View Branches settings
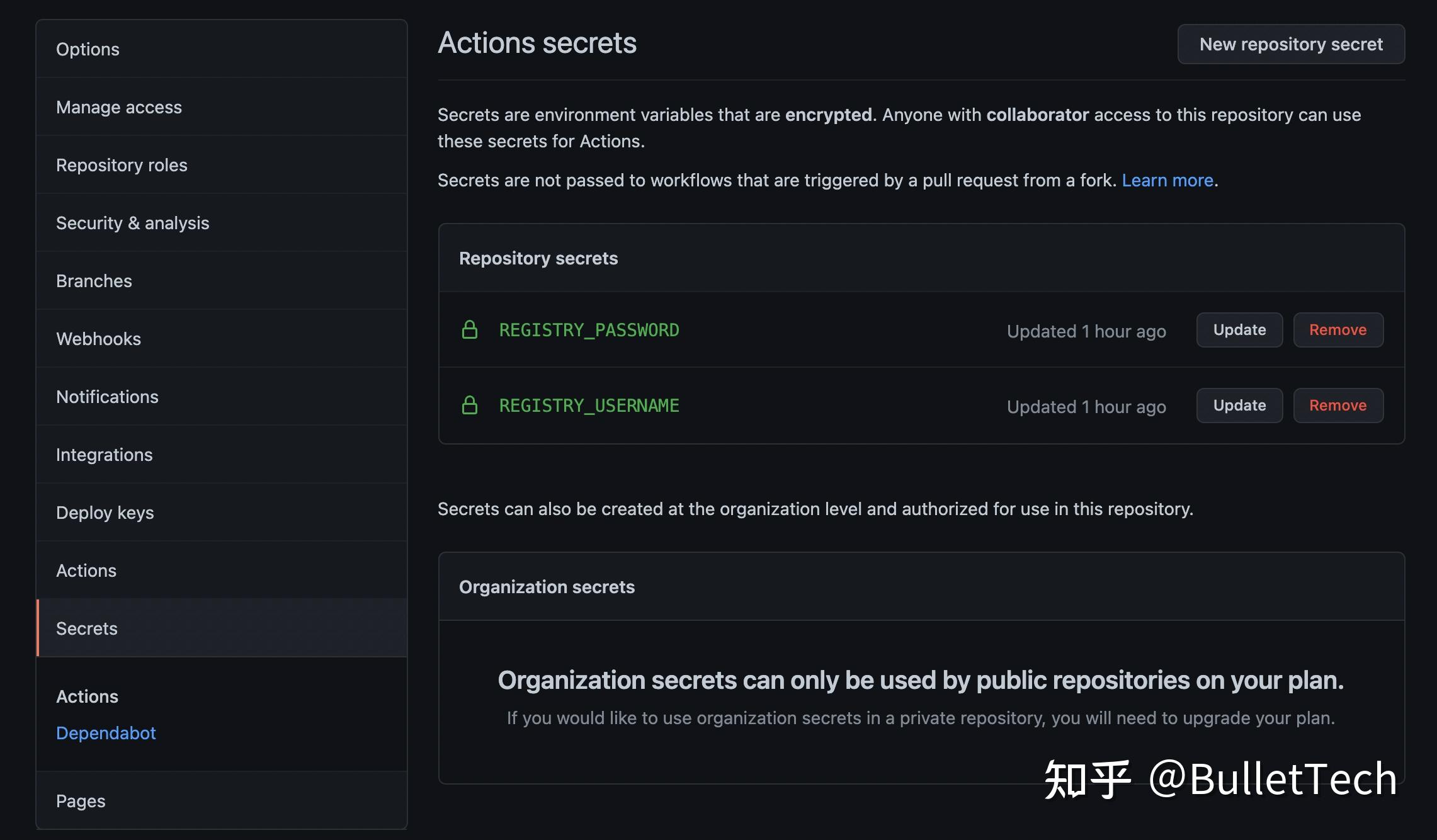Screen dimensions: 1437x840 [x=94, y=280]
